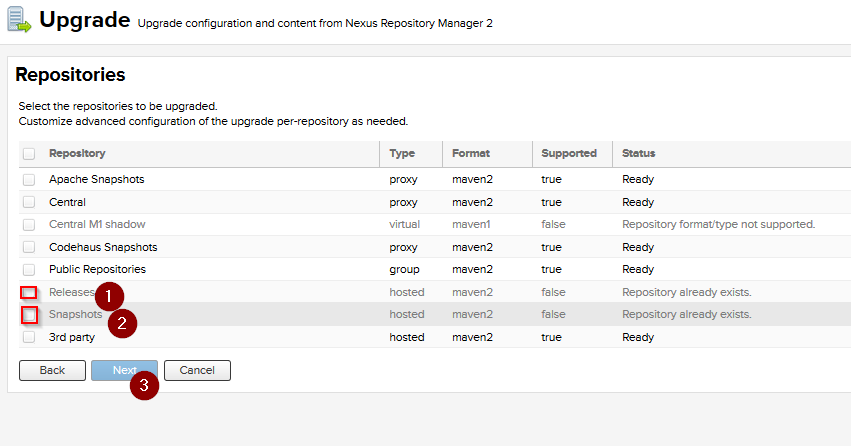Sort by the Type column header
This screenshot has height=446, width=851.
pyautogui.click(x=401, y=153)
